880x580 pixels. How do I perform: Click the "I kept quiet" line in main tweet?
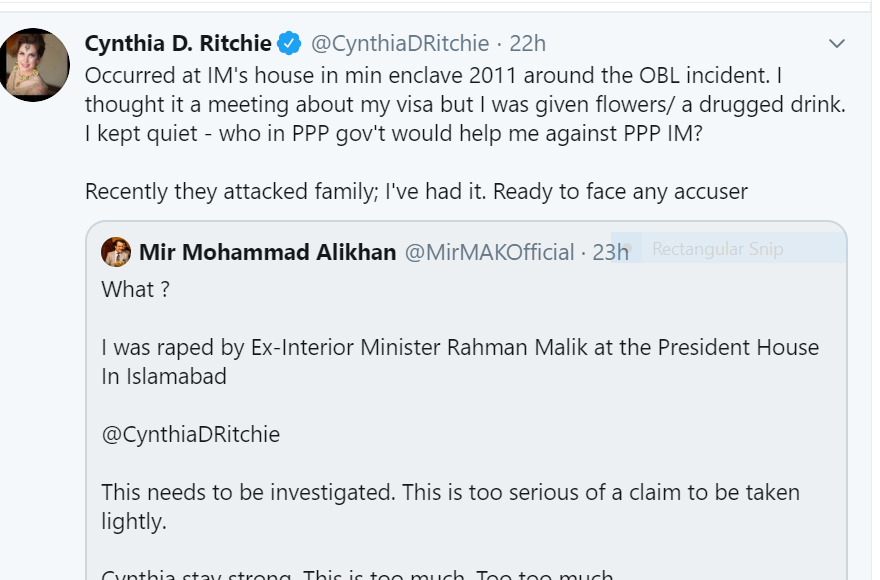pyautogui.click(x=393, y=134)
